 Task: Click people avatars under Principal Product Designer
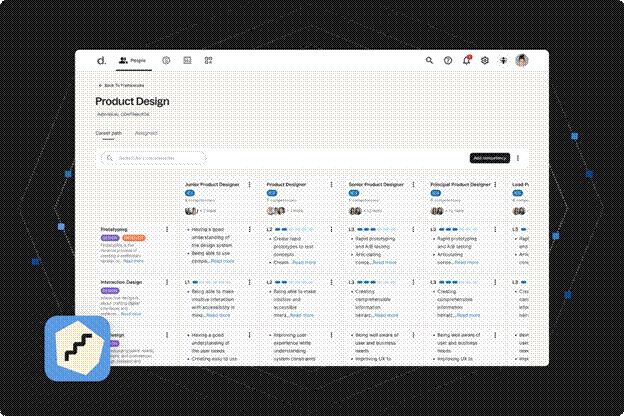coord(437,211)
